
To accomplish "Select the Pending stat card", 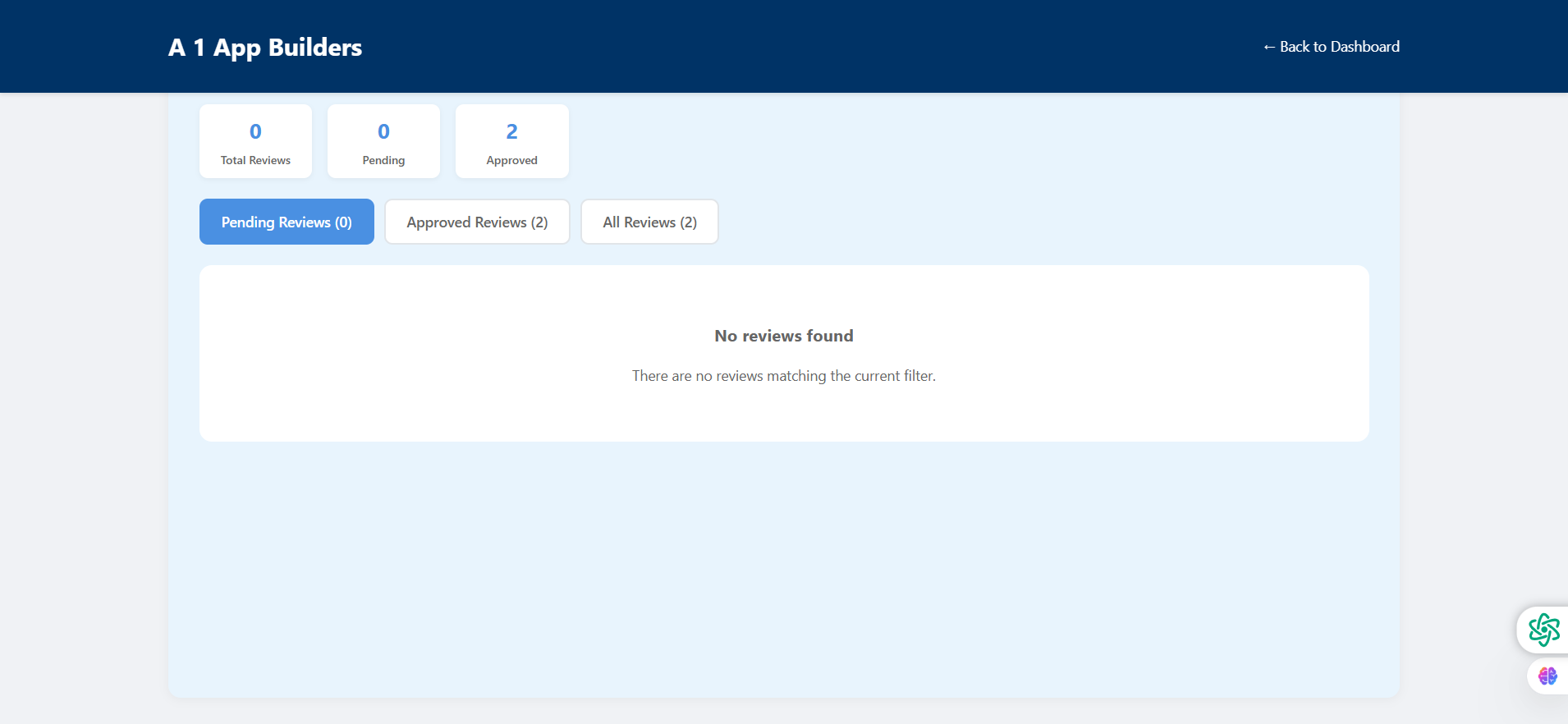I will (383, 141).
